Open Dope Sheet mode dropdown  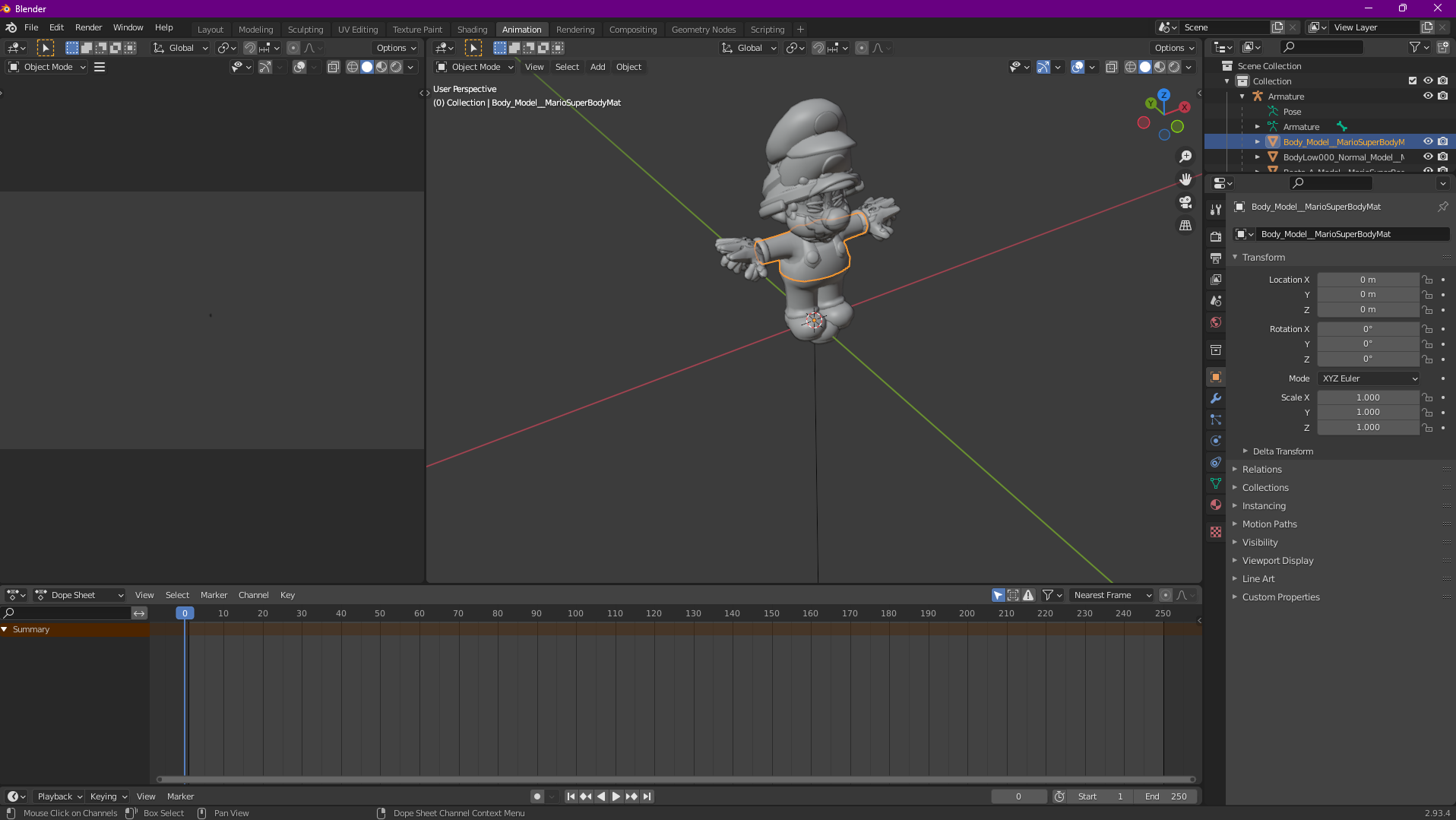(x=79, y=595)
